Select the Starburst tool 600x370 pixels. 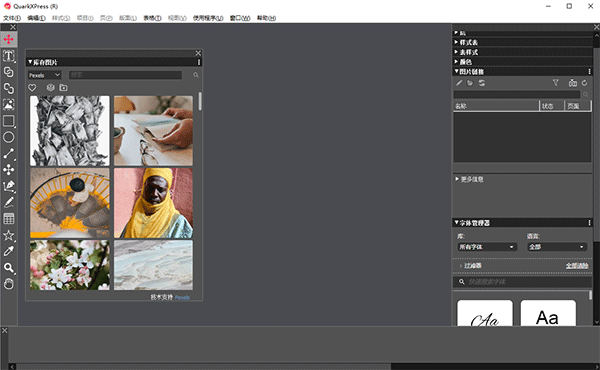(8, 235)
